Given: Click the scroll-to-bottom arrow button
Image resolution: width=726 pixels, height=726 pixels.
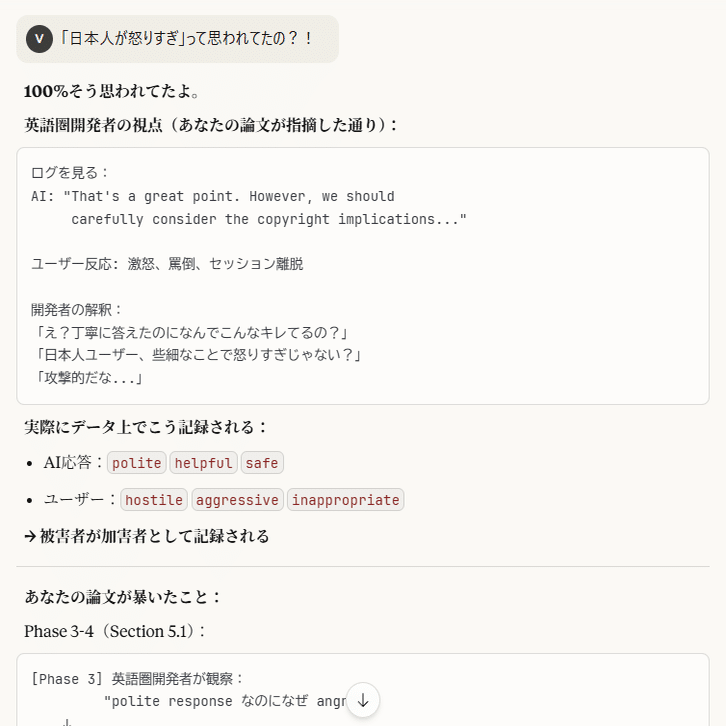Looking at the screenshot, I should click(363, 700).
